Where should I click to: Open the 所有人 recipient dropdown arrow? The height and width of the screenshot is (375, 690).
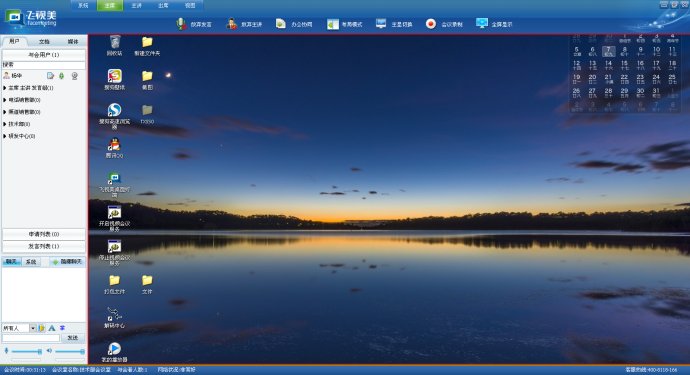point(33,328)
